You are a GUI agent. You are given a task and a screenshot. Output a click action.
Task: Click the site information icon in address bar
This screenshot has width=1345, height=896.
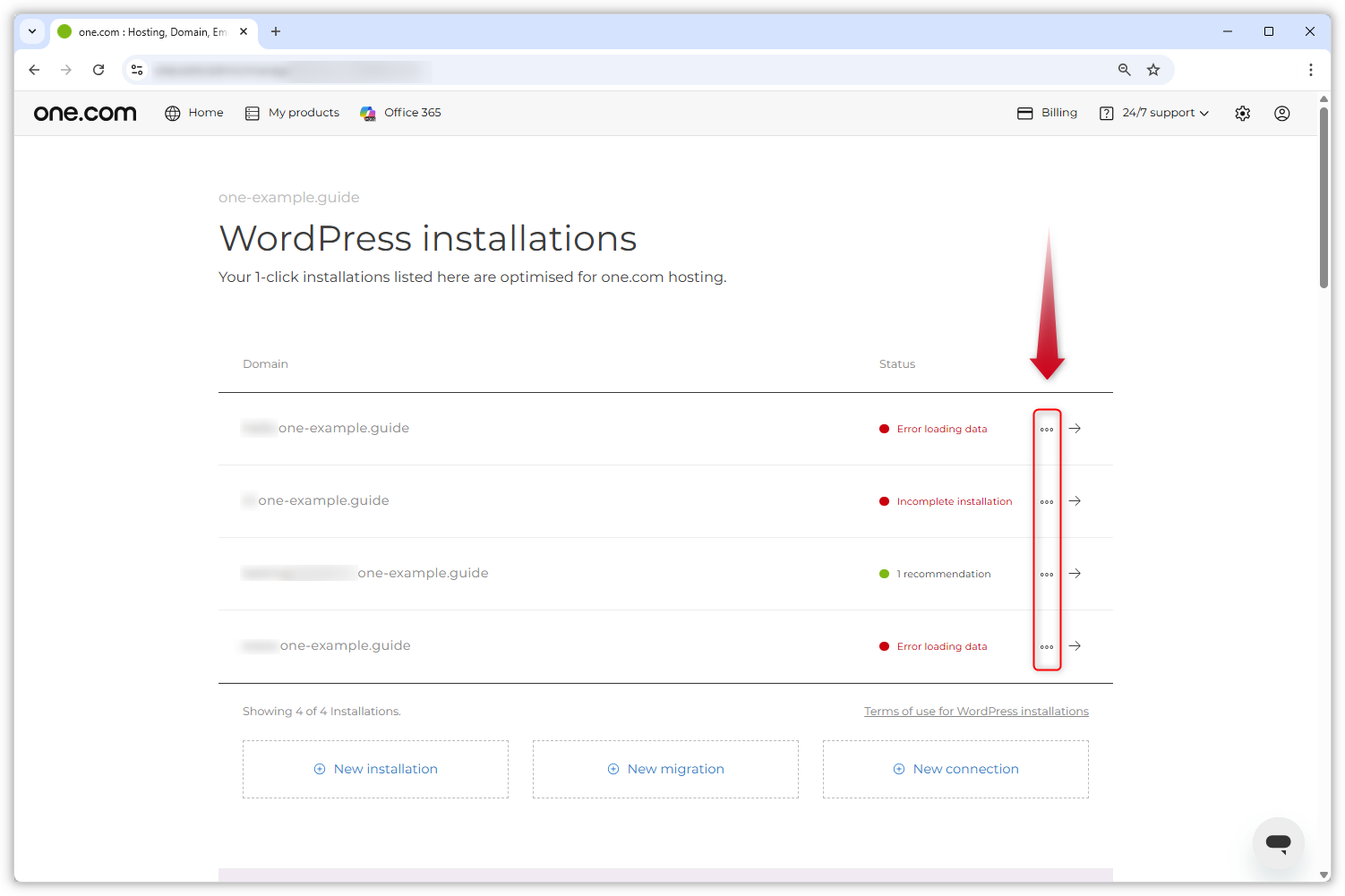(137, 70)
